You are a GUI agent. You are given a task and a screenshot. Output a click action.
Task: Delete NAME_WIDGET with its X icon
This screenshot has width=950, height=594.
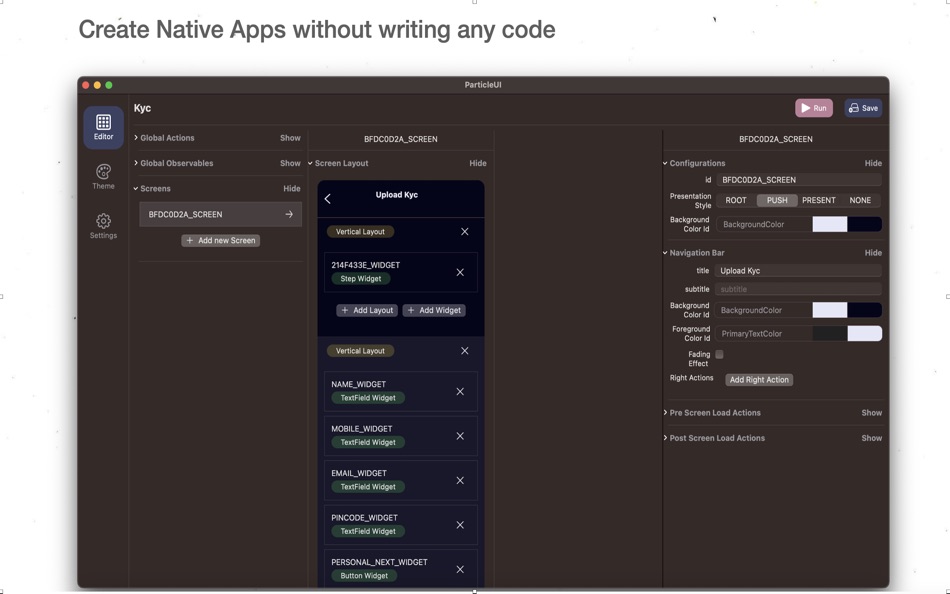pos(460,392)
